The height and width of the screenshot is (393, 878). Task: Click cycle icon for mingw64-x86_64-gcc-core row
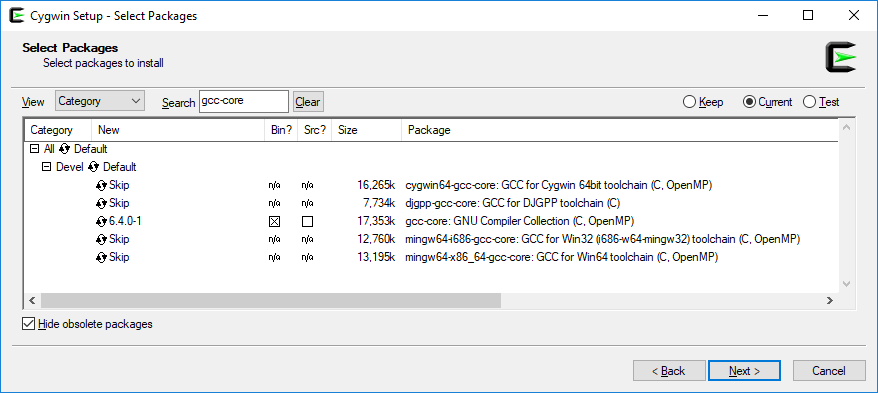click(101, 258)
